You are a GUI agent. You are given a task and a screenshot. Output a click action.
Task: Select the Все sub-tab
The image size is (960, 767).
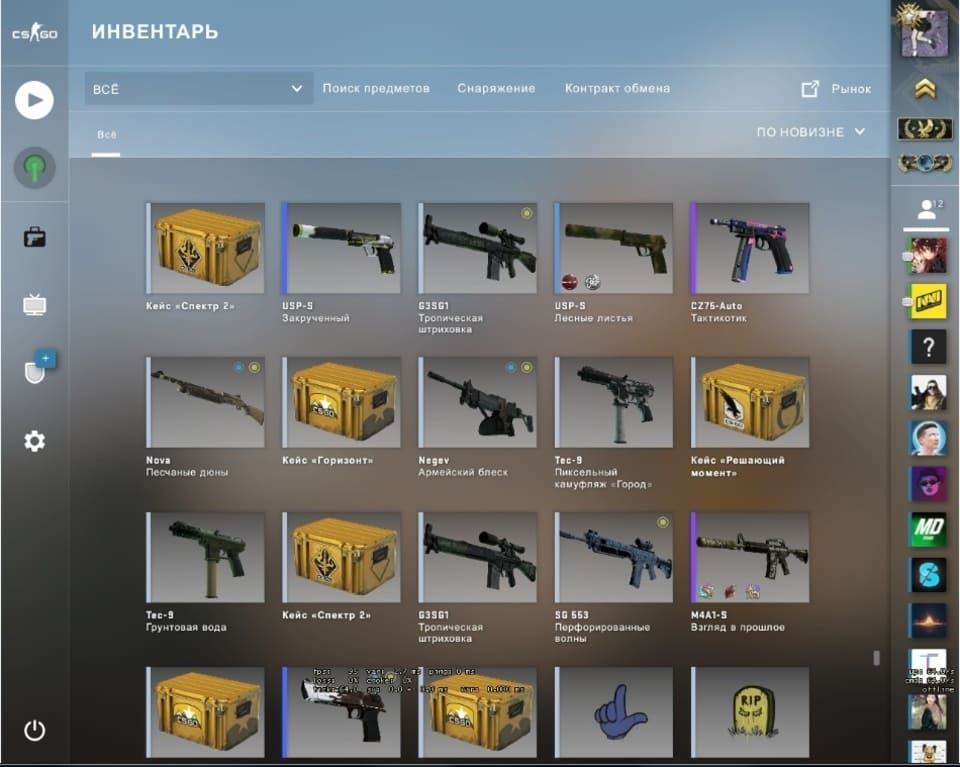[x=107, y=135]
